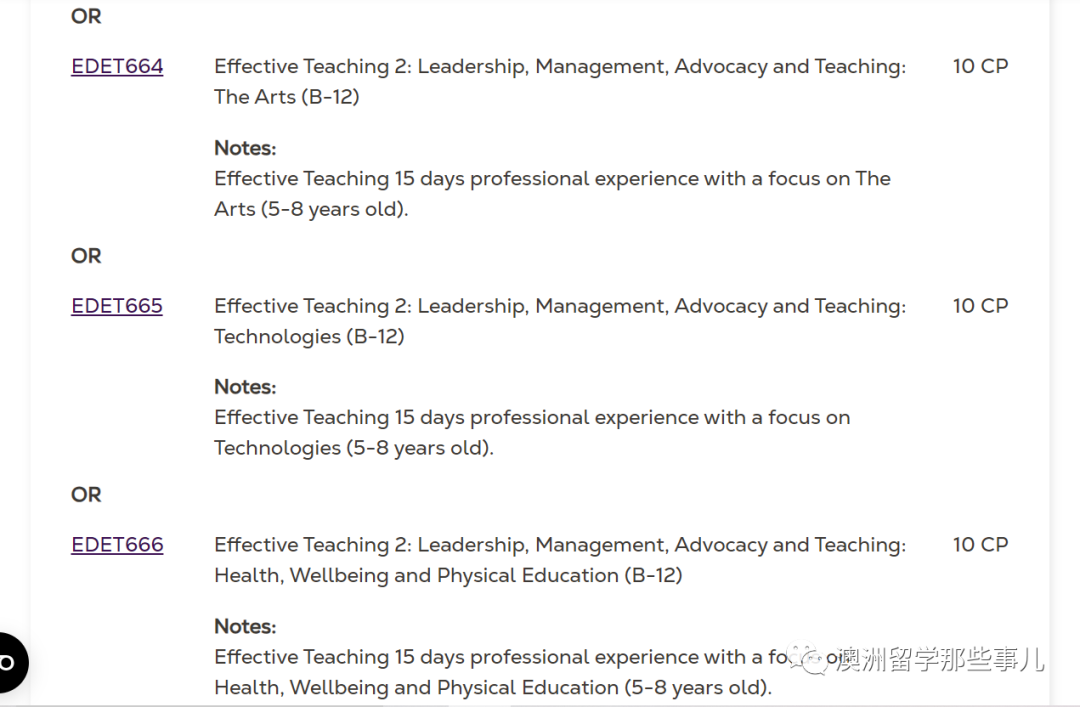1080x707 pixels.
Task: Click the OR separator above EDET666
Action: (86, 495)
